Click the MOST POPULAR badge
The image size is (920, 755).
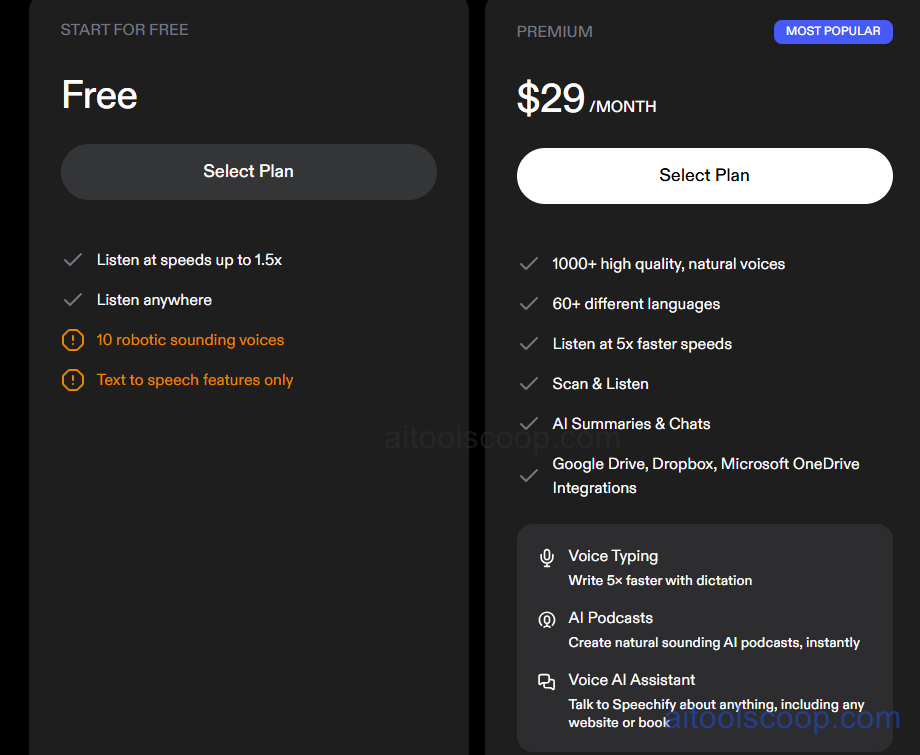(833, 31)
